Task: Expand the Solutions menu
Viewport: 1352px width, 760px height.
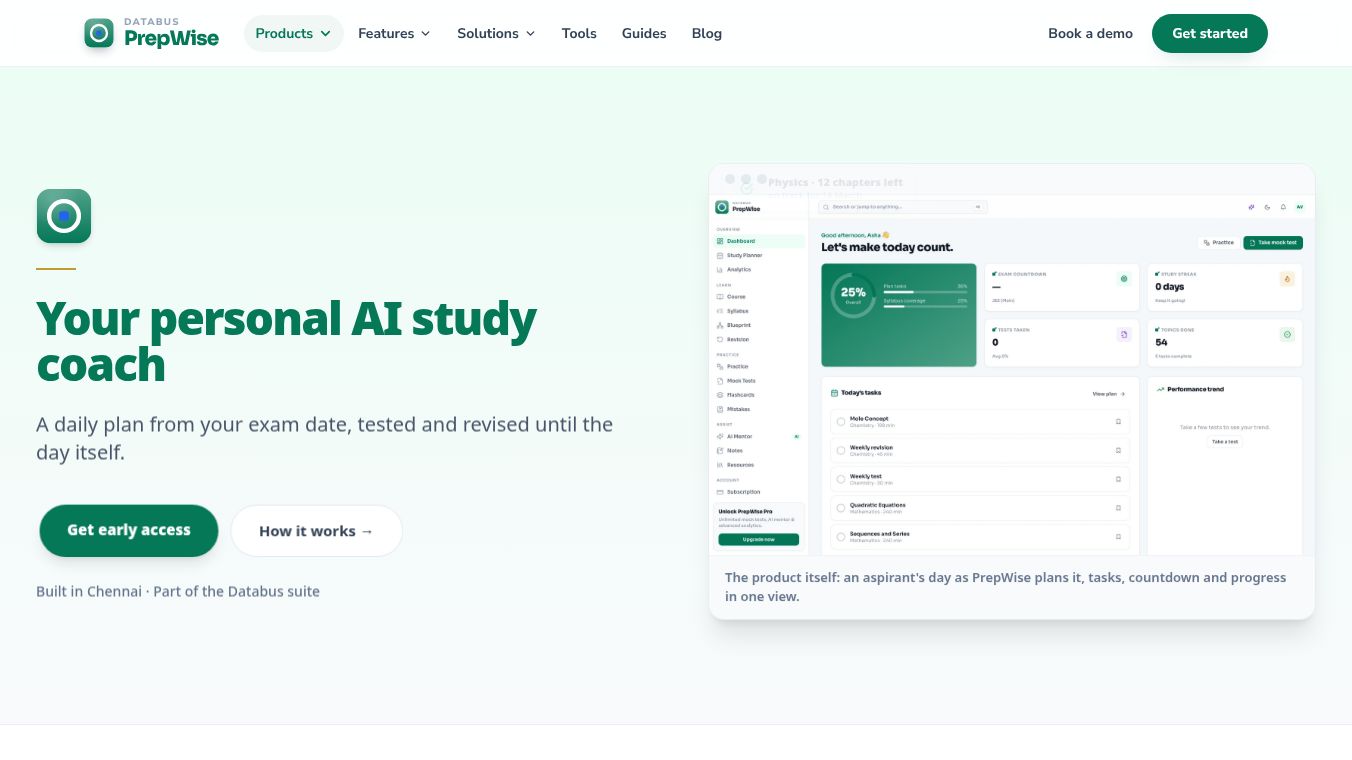Action: coord(496,33)
